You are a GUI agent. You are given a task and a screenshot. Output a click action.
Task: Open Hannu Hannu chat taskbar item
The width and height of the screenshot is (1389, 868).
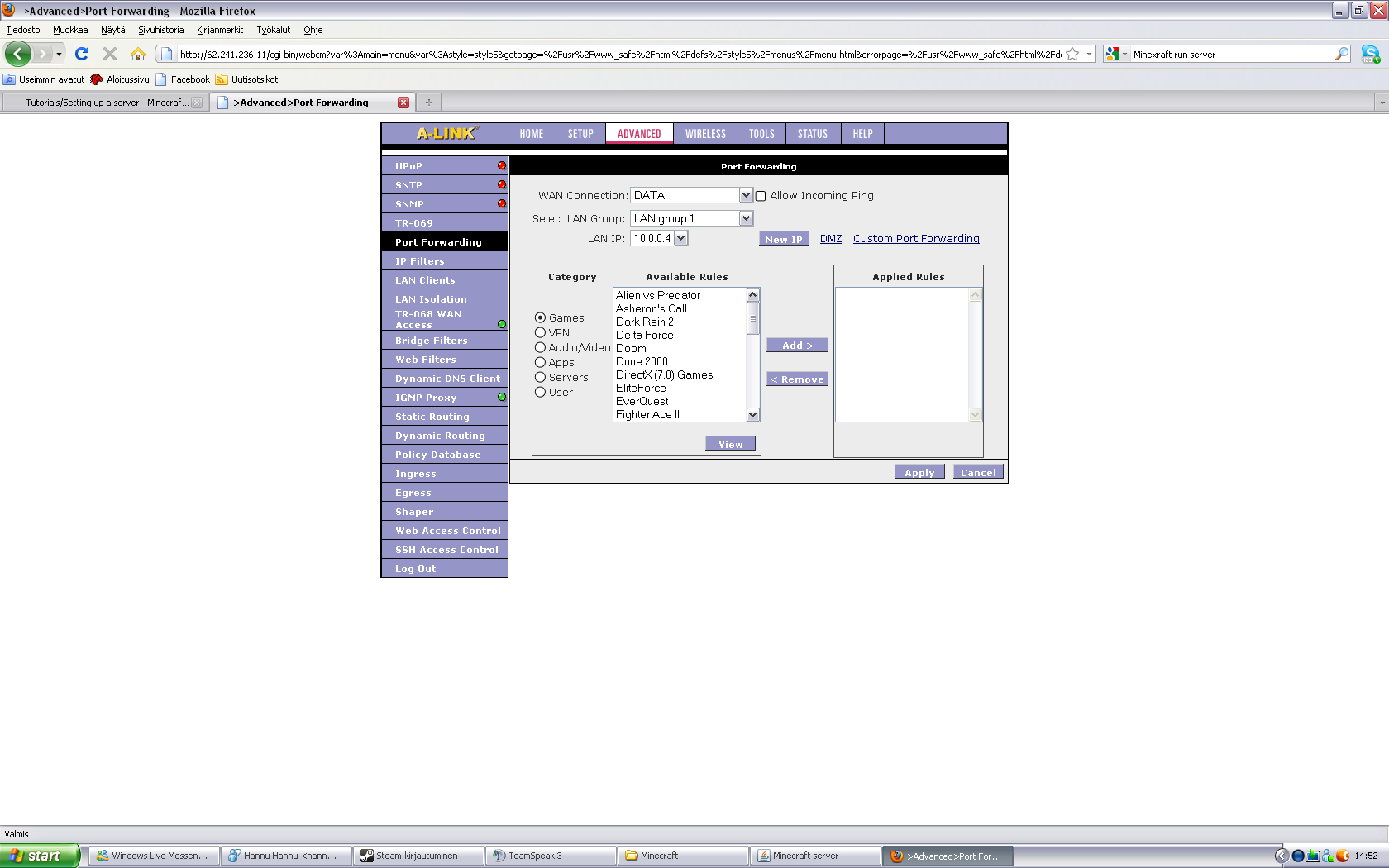tap(286, 856)
